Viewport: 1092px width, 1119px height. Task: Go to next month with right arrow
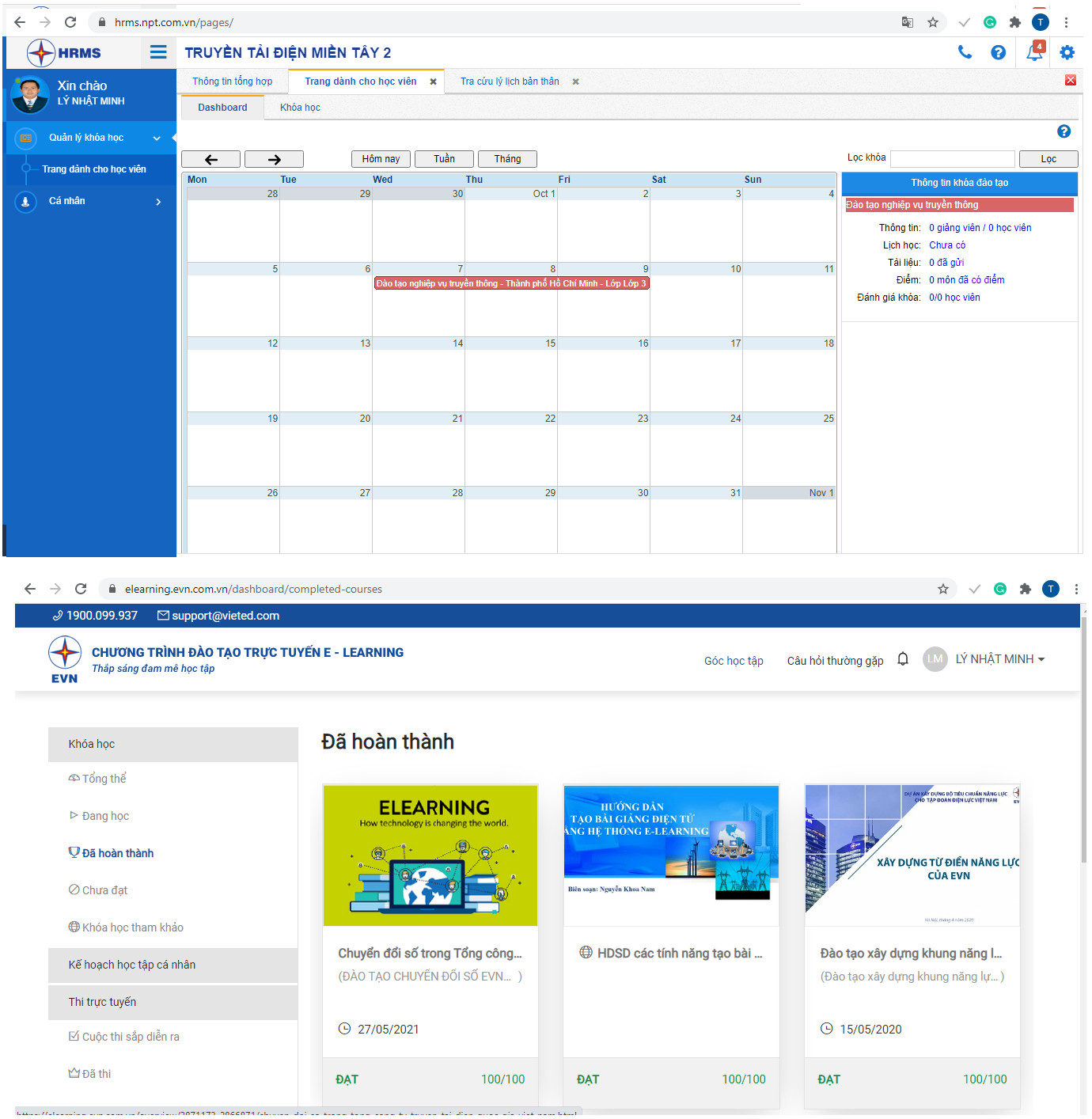274,159
